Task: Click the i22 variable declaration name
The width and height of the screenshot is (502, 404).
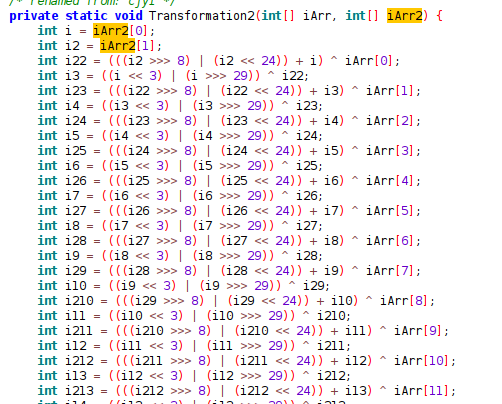Action: tap(76, 61)
